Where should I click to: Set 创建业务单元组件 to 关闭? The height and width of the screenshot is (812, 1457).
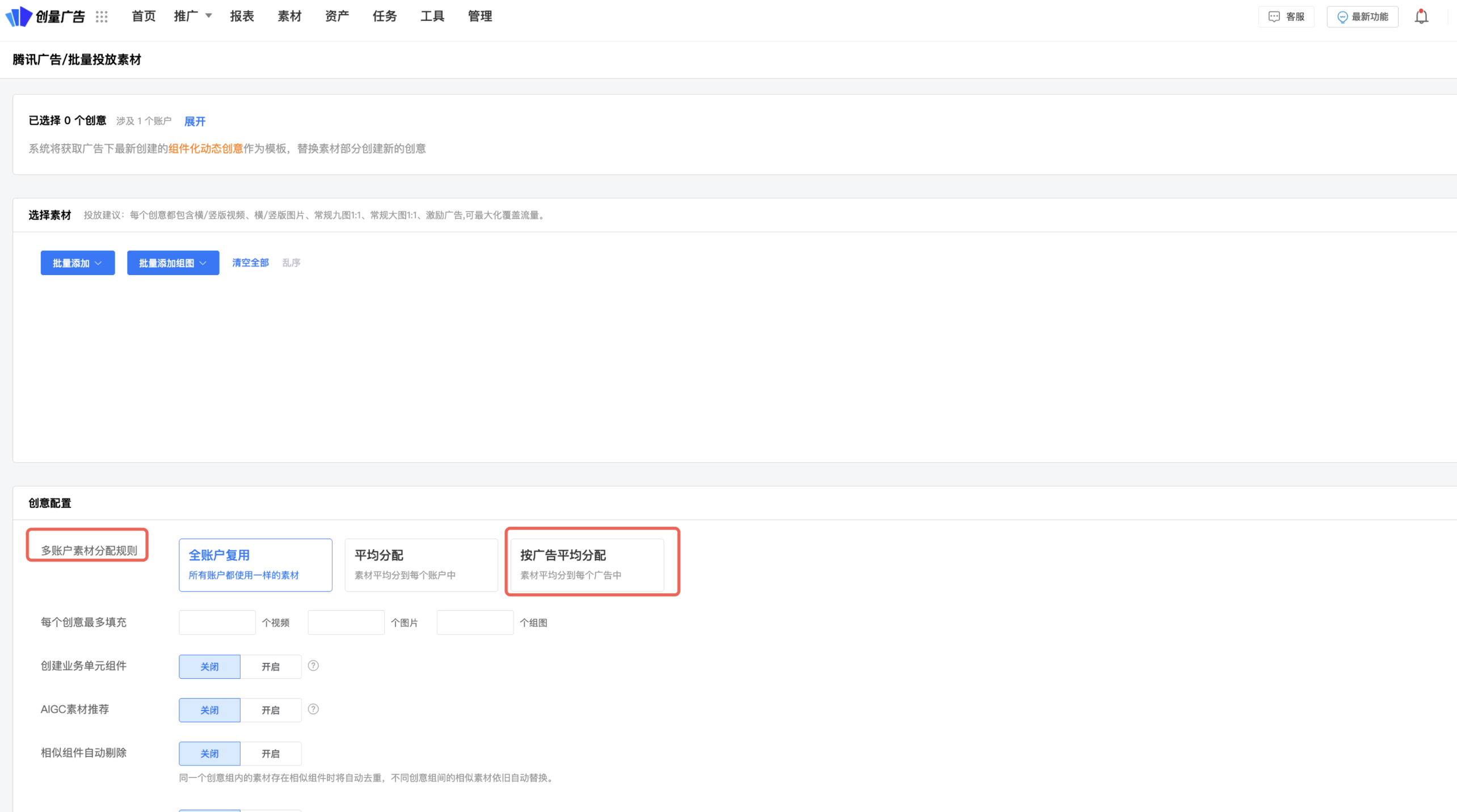[x=209, y=667]
